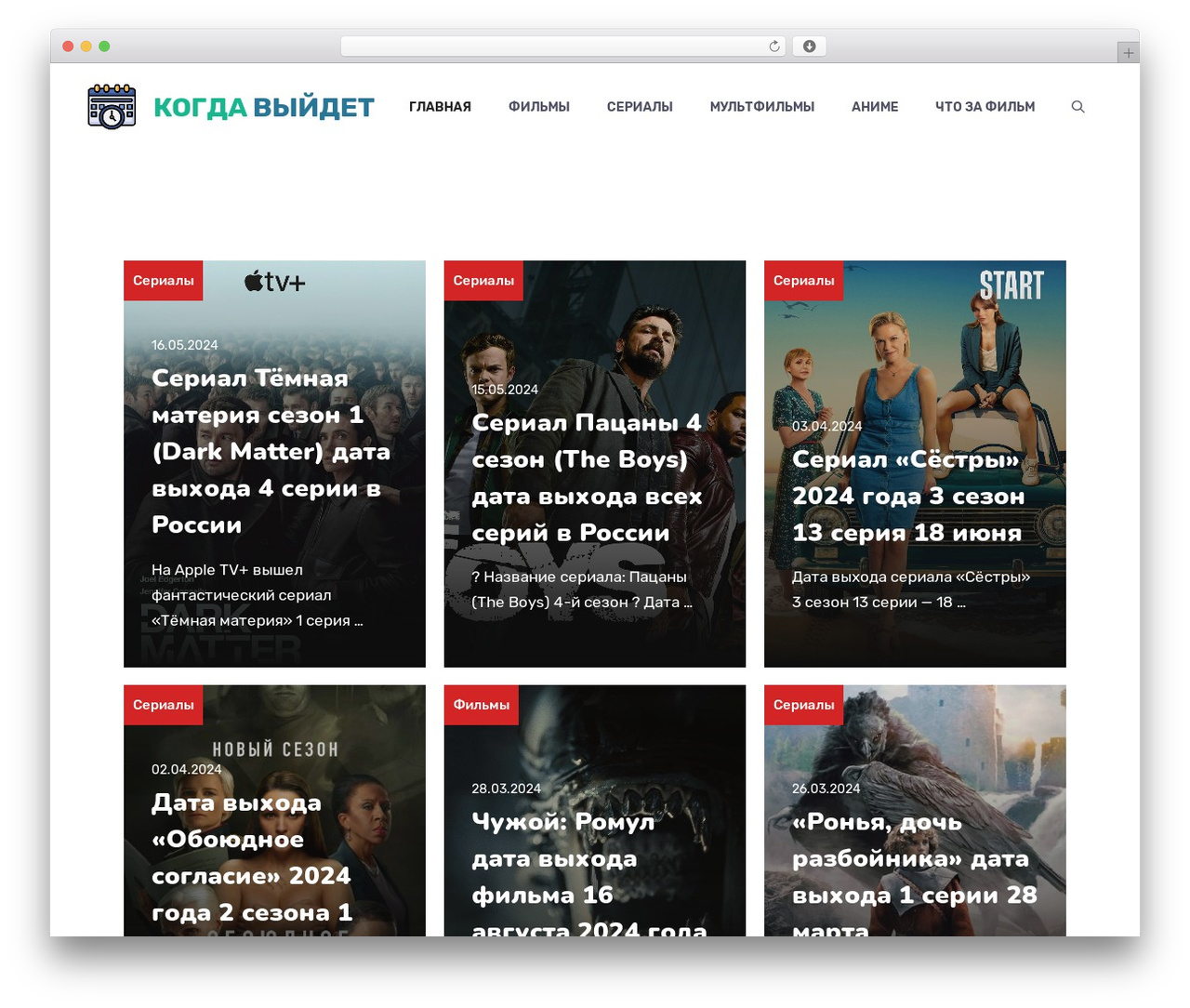Click the excerpt Дата выхода сериала «Сёстры»

pos(911,590)
